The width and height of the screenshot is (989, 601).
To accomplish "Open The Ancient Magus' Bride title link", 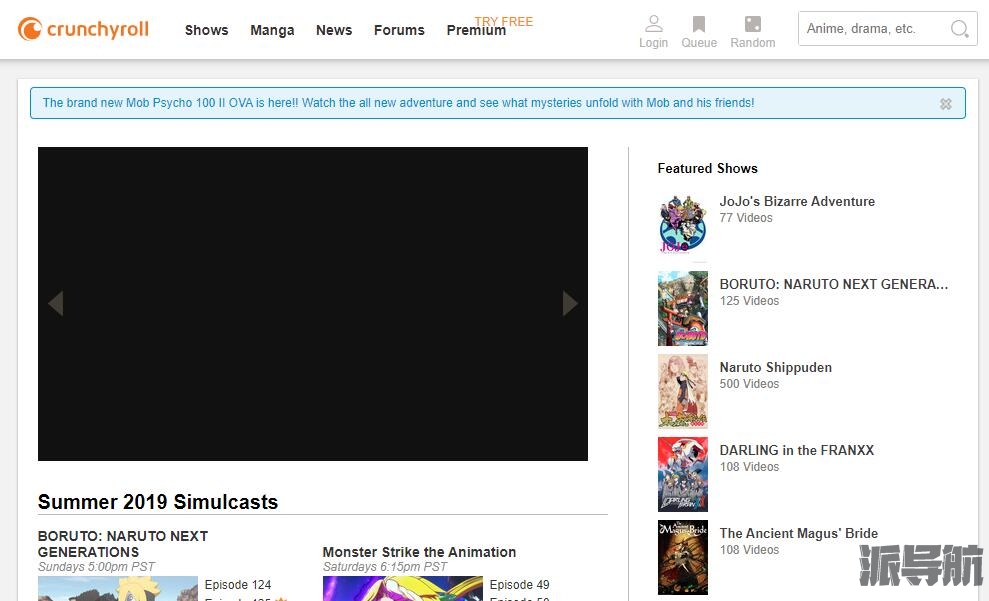I will 799,534.
